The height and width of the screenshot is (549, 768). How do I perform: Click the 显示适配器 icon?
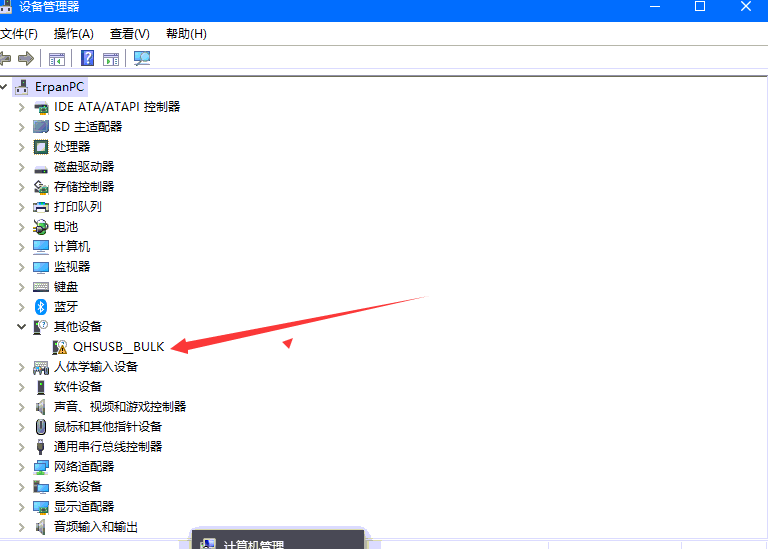tap(41, 507)
